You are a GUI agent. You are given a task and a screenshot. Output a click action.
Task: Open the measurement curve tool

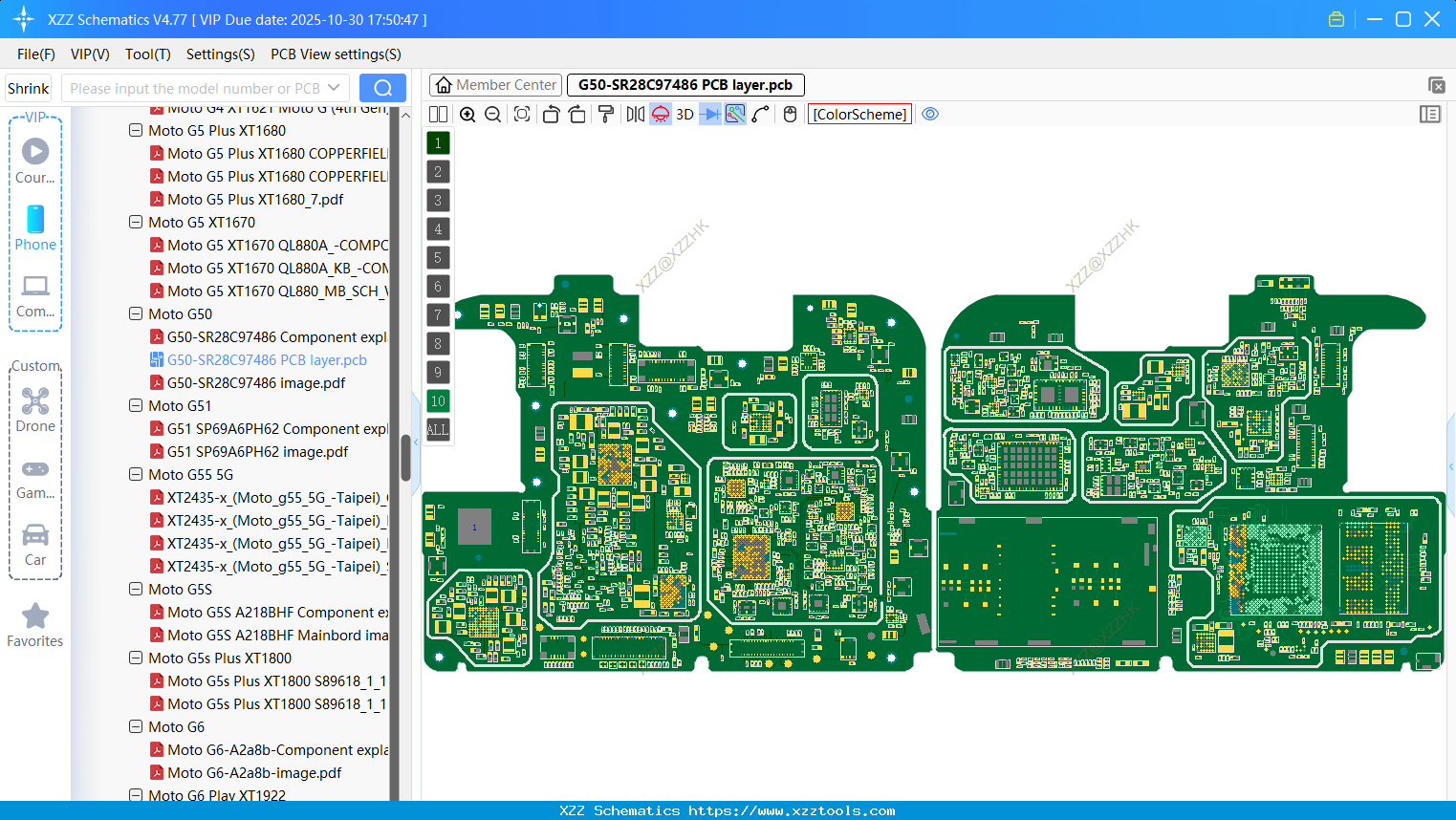coord(762,114)
